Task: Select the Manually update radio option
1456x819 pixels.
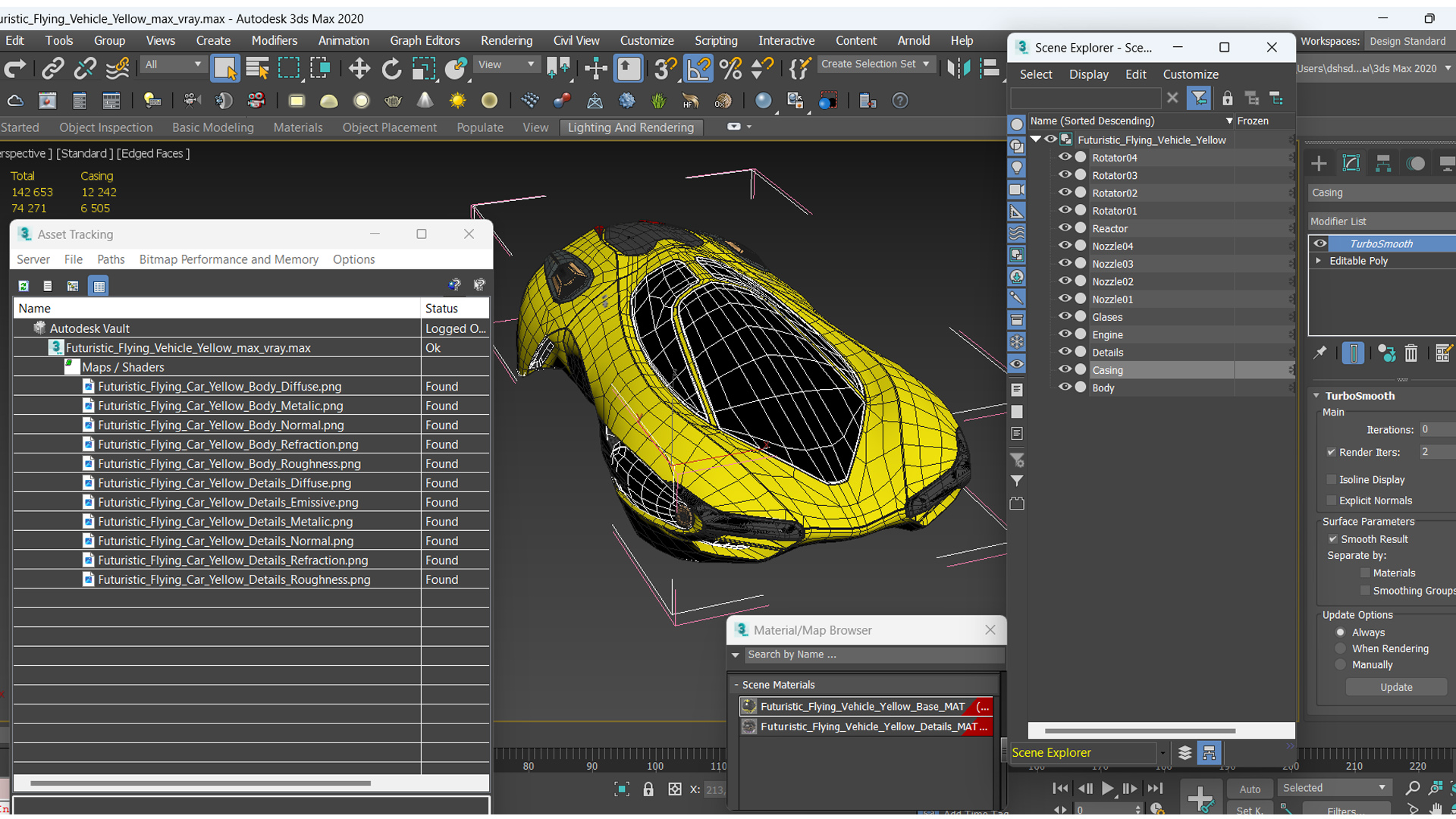Action: 1340,664
